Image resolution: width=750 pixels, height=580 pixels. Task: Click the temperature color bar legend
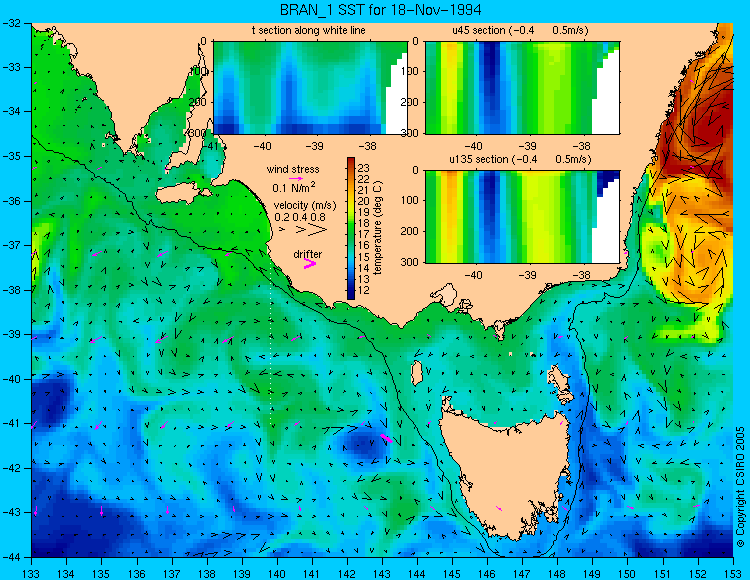point(351,228)
